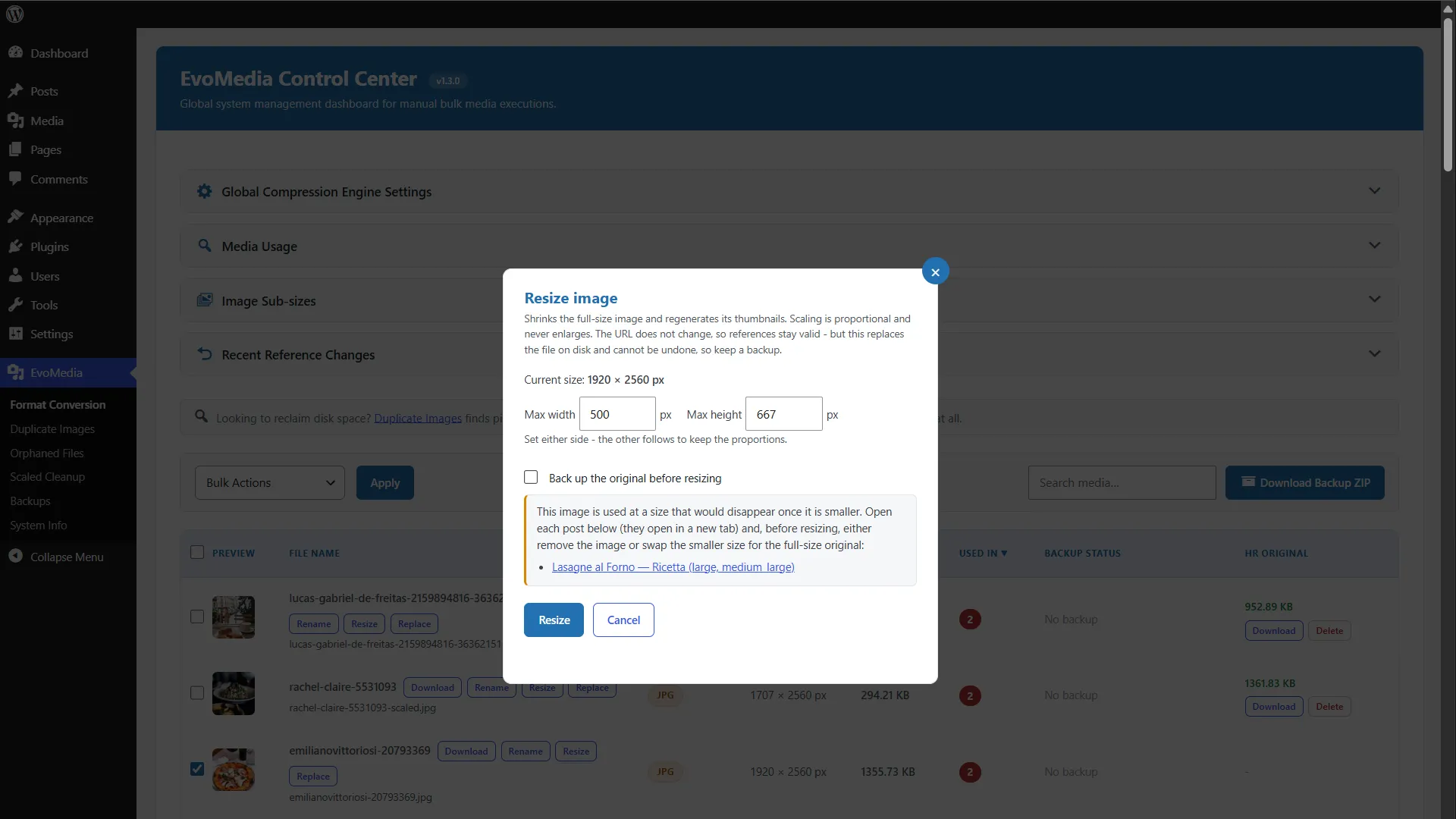Uncheck the emilianovittoriosi-20793369 row checkbox

click(x=197, y=769)
